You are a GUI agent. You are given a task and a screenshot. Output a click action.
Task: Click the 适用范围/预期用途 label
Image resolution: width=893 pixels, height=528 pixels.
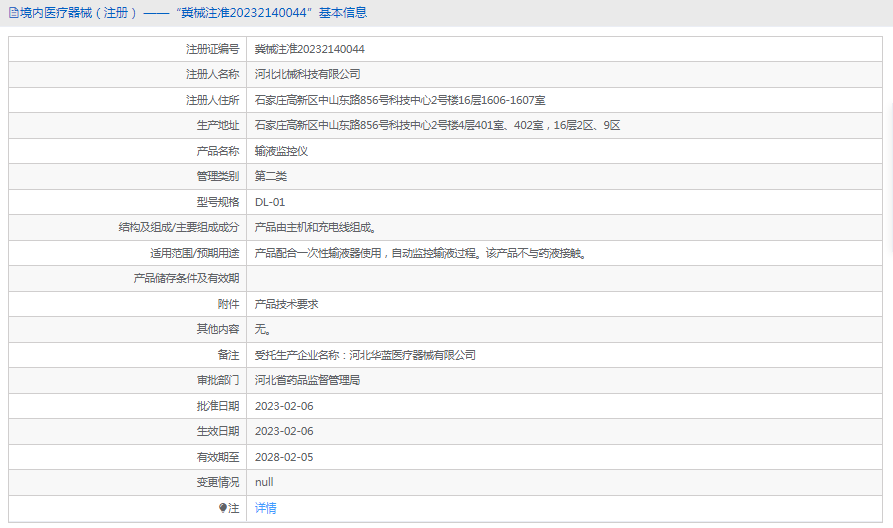[x=195, y=253]
